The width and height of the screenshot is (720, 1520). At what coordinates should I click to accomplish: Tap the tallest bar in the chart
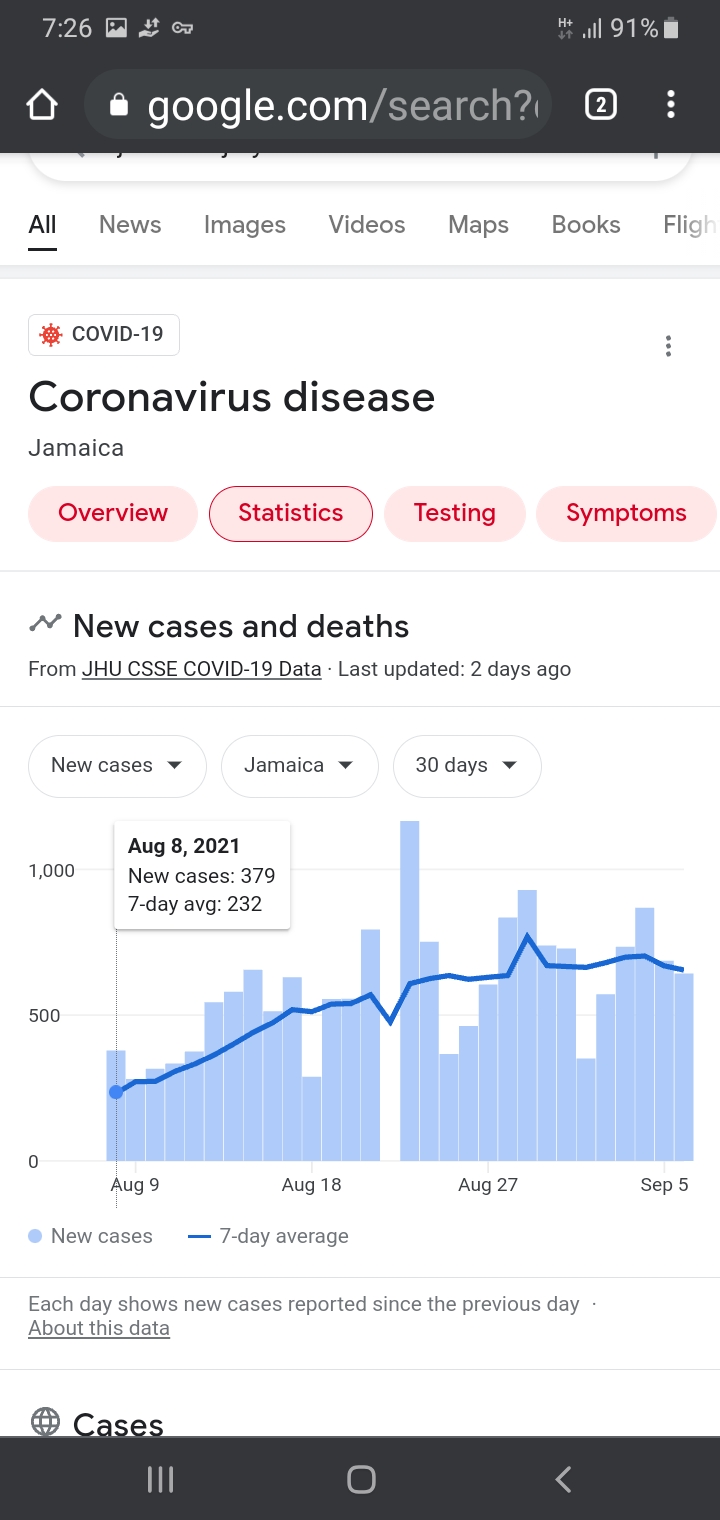(409, 990)
